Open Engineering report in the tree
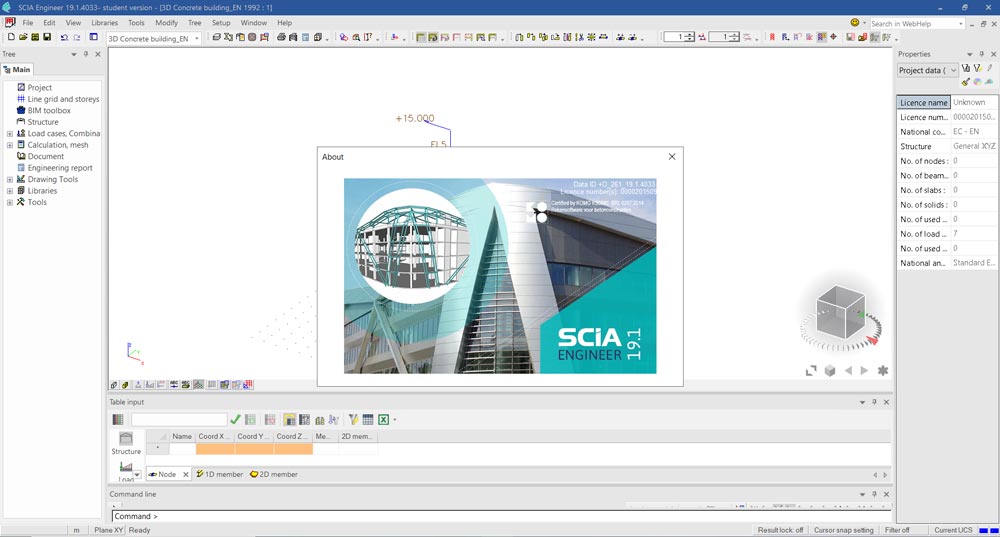This screenshot has height=537, width=1000. point(60,168)
